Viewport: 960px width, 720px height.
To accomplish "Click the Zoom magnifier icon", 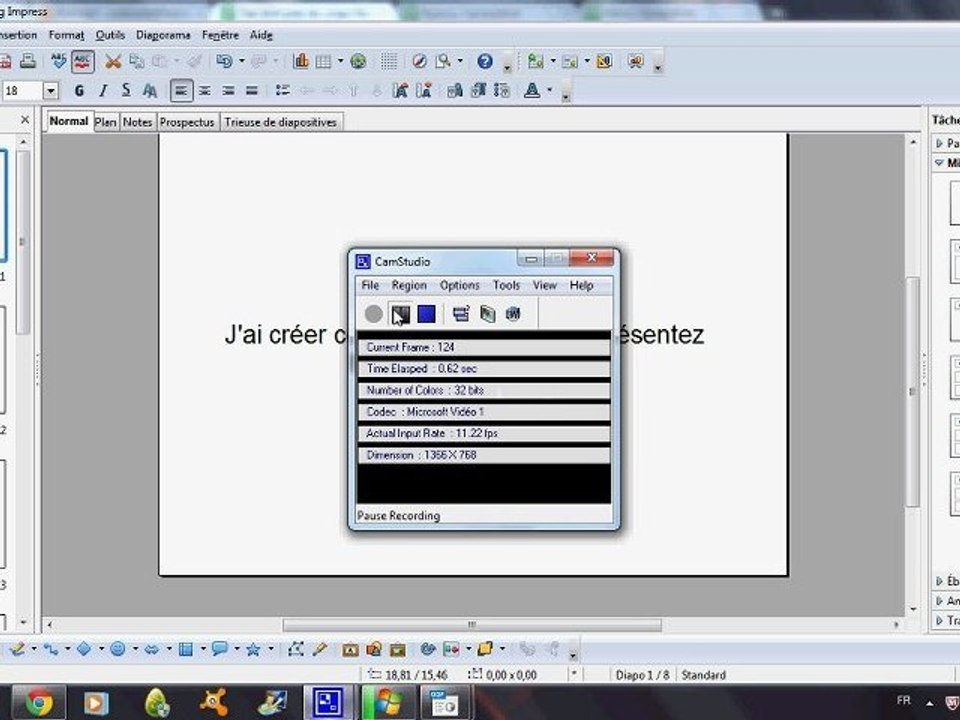I will tap(443, 61).
